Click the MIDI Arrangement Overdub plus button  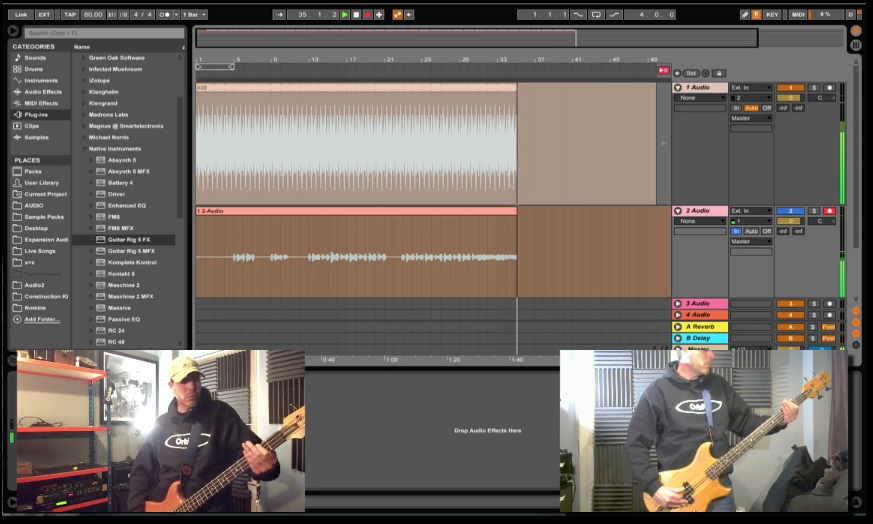(379, 14)
